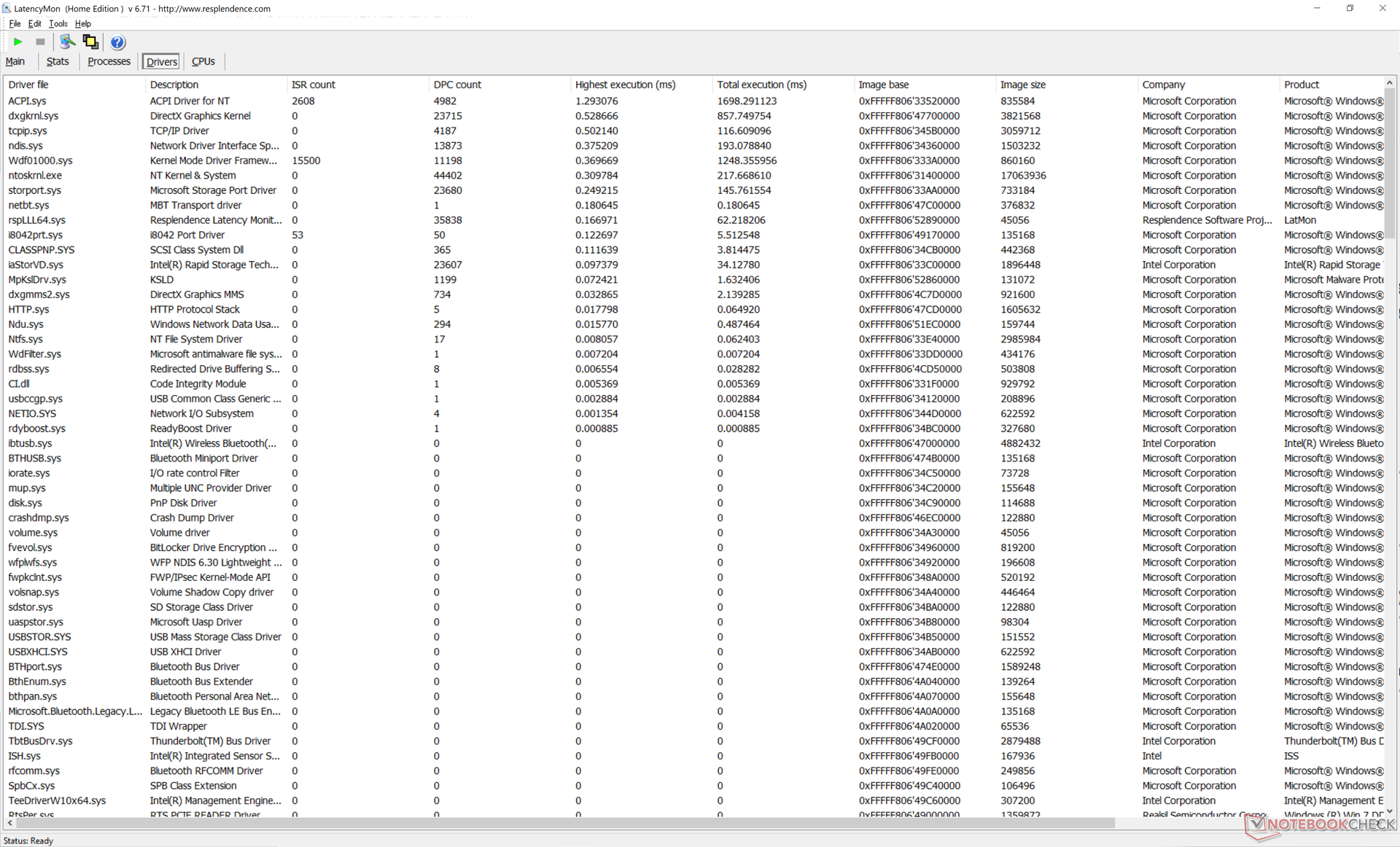1400x847 pixels.
Task: Sort by Highest execution (ms) column
Action: point(625,85)
